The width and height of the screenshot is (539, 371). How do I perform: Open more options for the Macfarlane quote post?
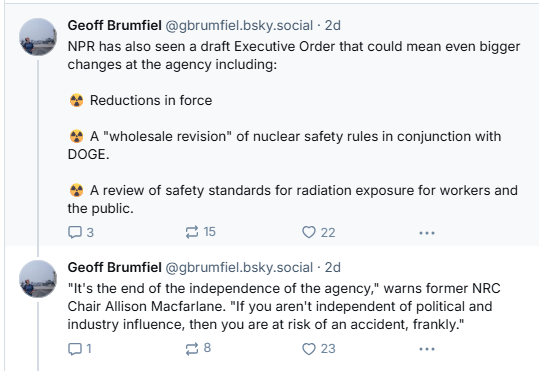pyautogui.click(x=427, y=349)
